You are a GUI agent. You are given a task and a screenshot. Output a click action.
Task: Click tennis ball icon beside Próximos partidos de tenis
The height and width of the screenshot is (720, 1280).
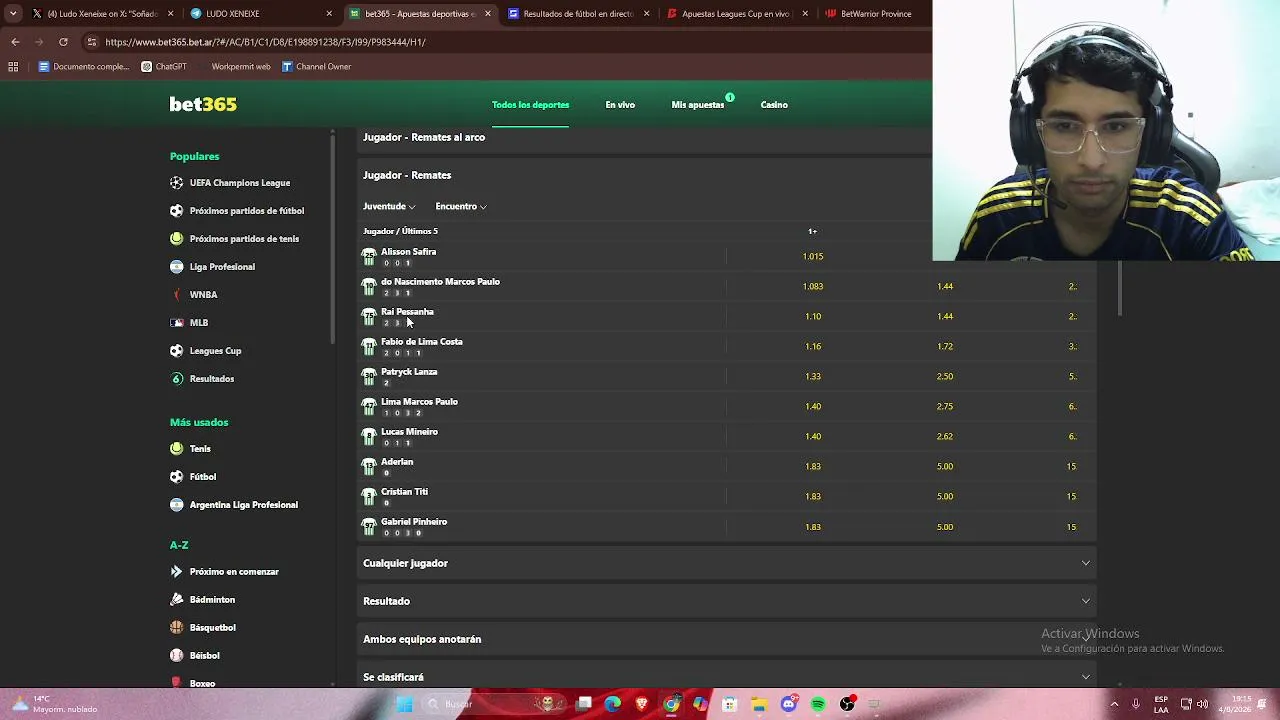(x=177, y=239)
